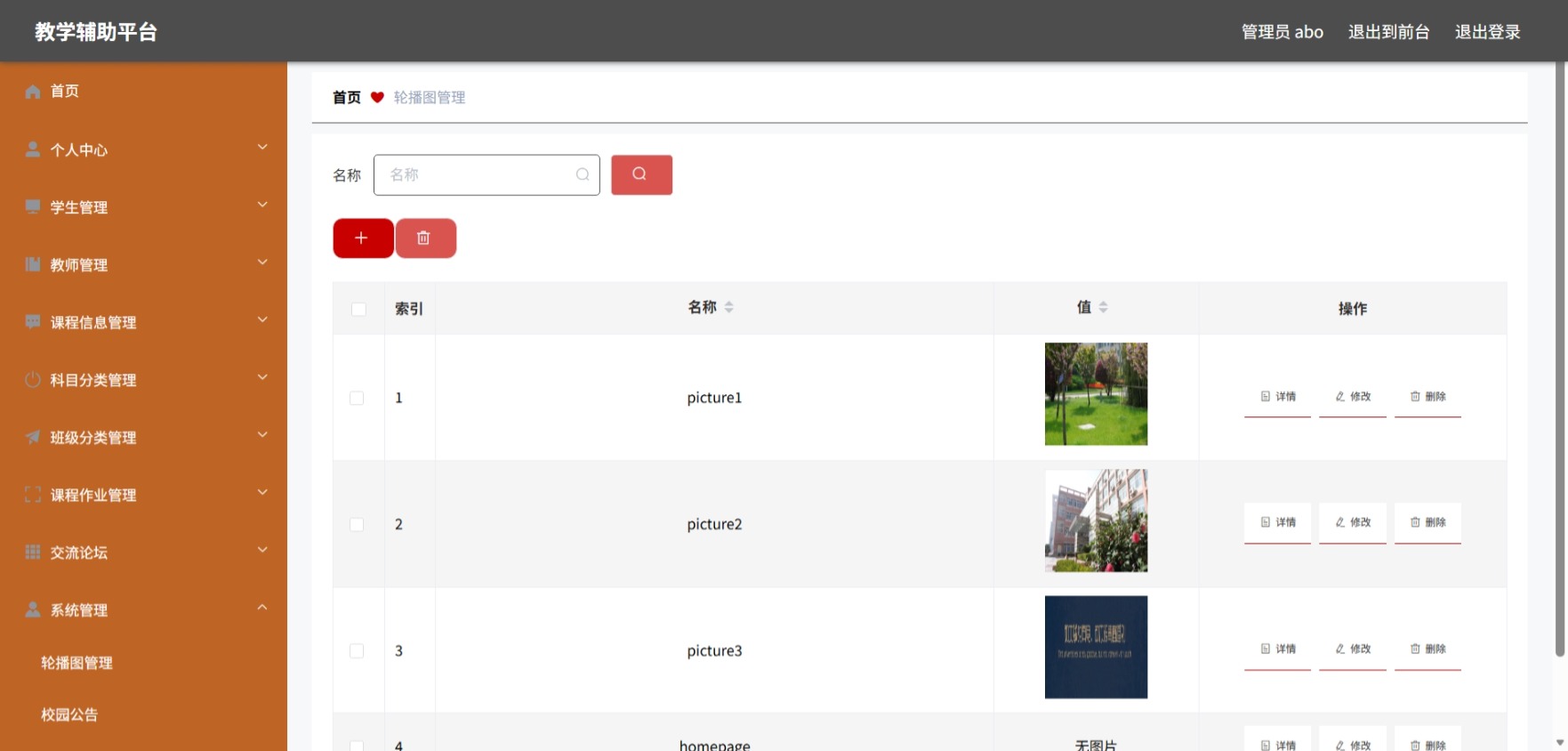
Task: Open 详情 for picture1 row
Action: (1278, 397)
